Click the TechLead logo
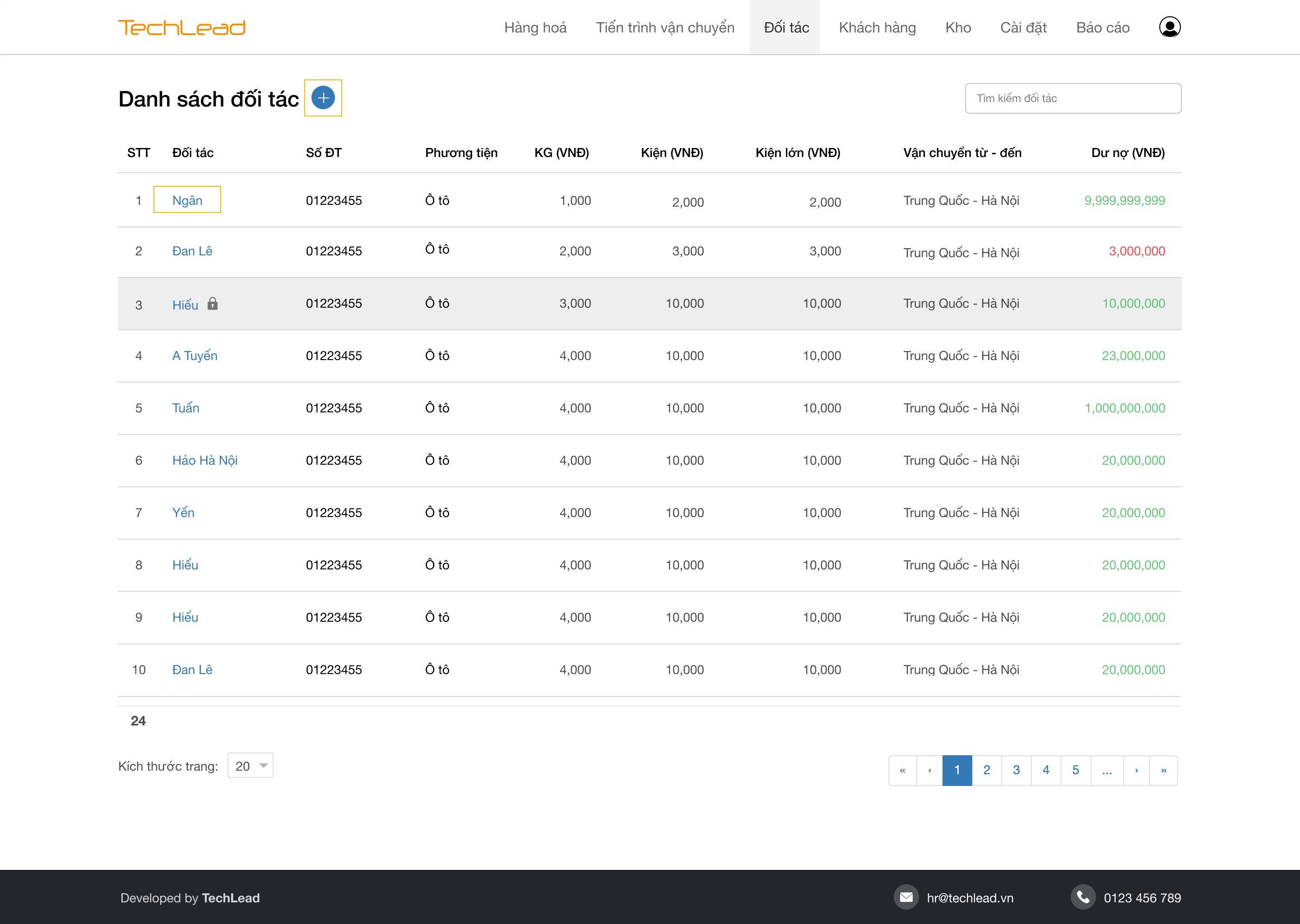 [x=181, y=28]
